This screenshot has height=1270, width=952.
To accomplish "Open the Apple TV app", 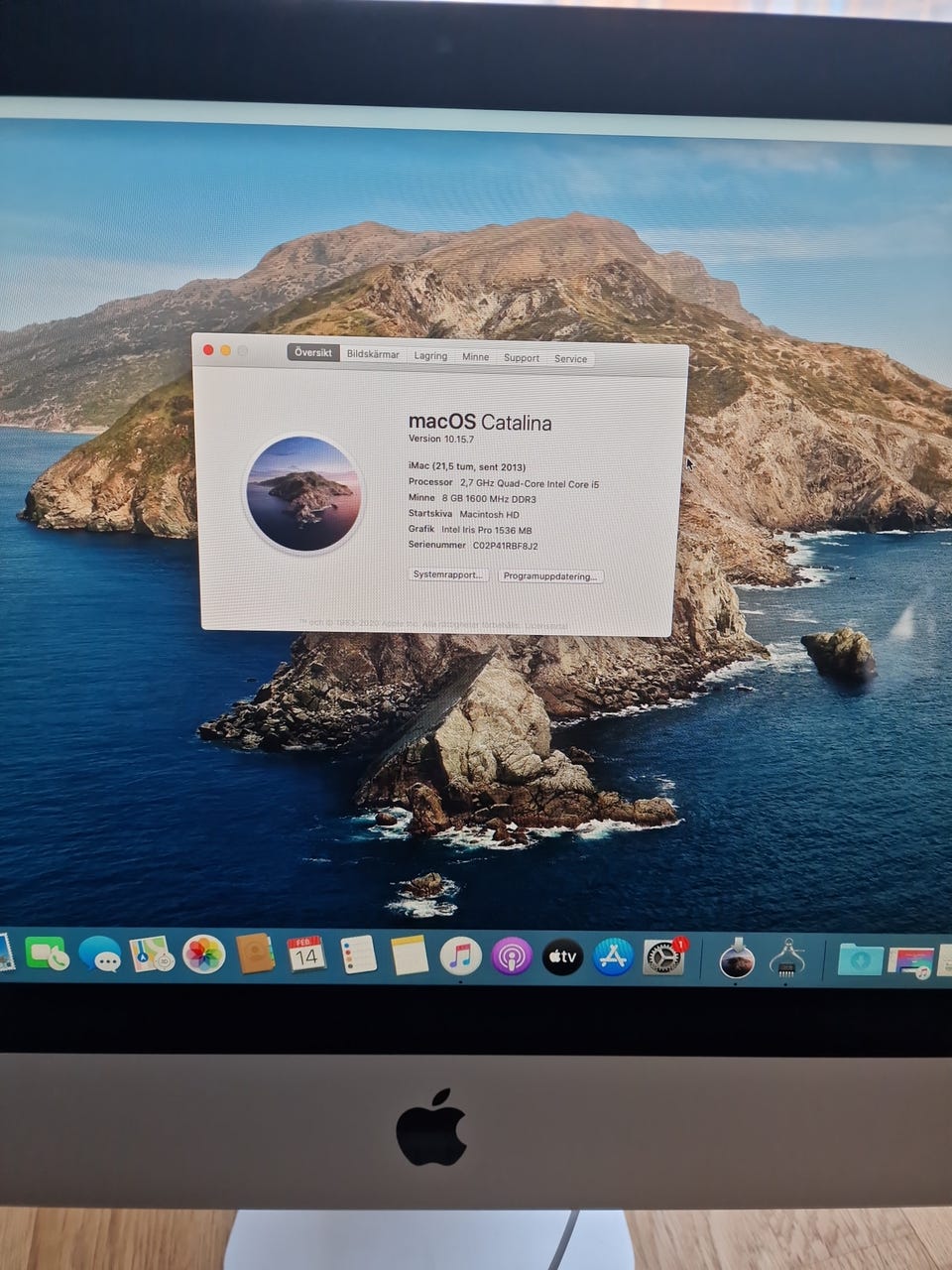I will [562, 957].
